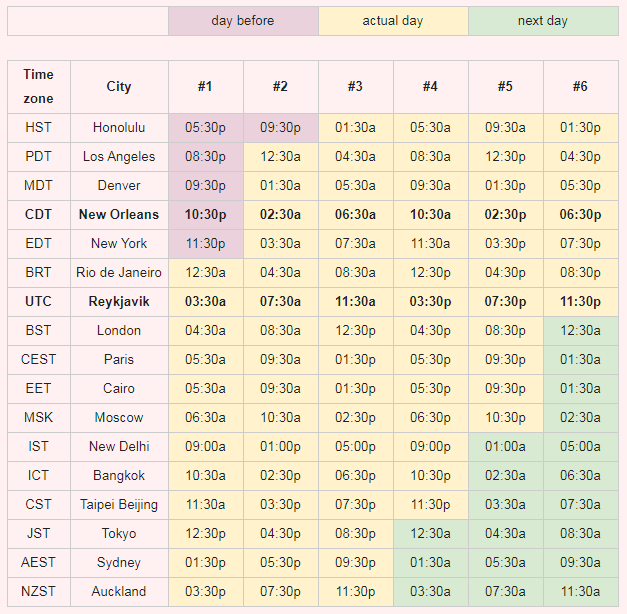The height and width of the screenshot is (614, 627).
Task: Select the CST time zone cell
Action: point(39,505)
